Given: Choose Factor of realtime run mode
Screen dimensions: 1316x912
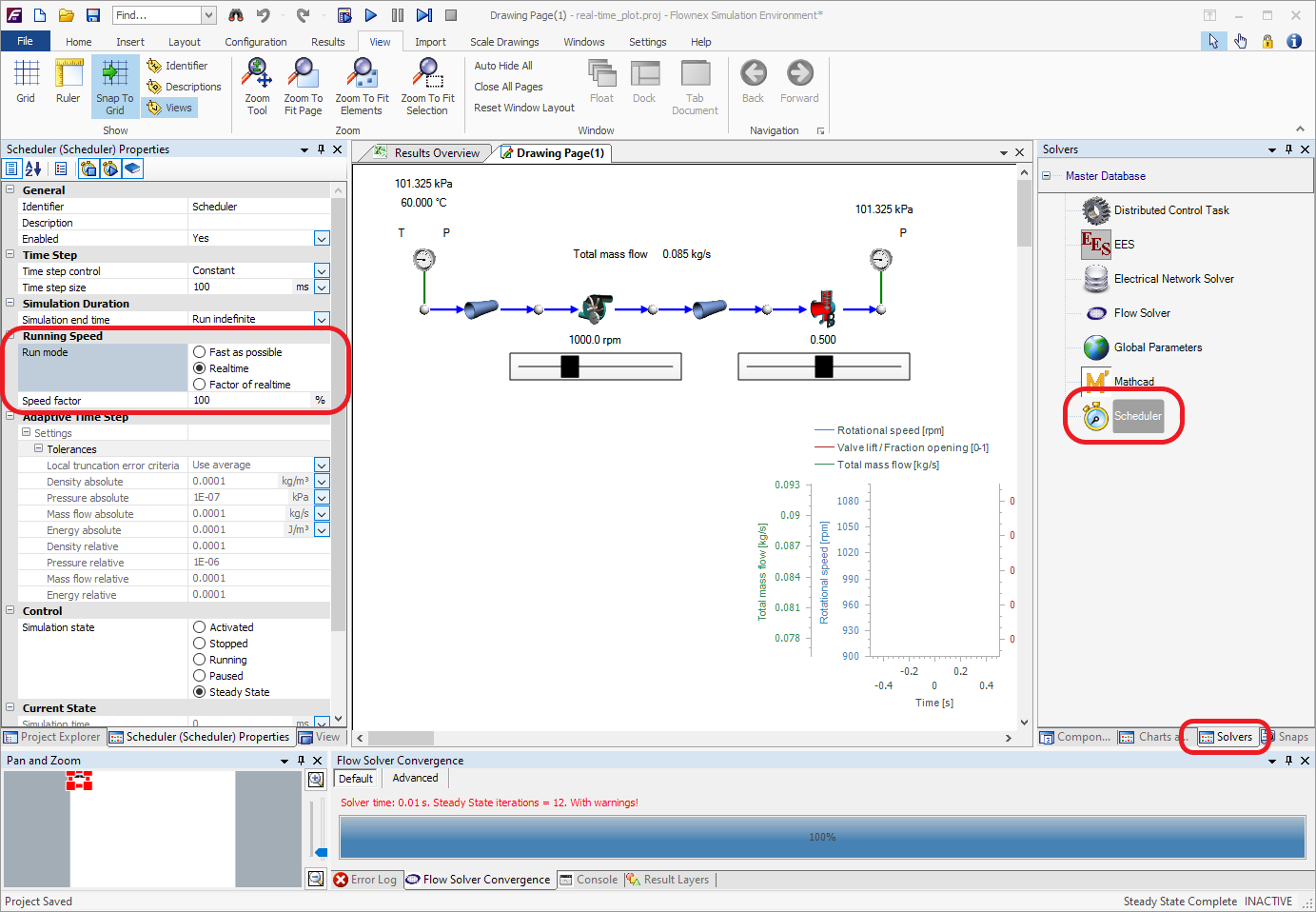Looking at the screenshot, I should [200, 385].
